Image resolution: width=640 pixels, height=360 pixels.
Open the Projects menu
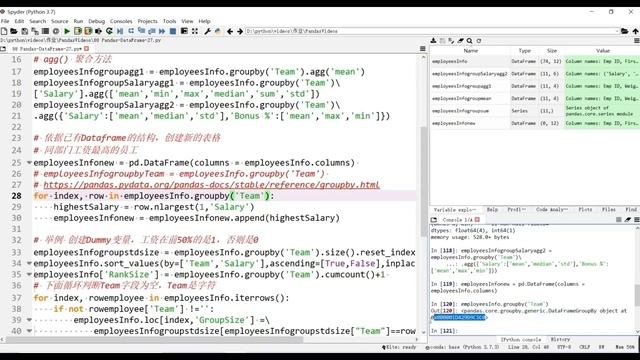tap(147, 21)
